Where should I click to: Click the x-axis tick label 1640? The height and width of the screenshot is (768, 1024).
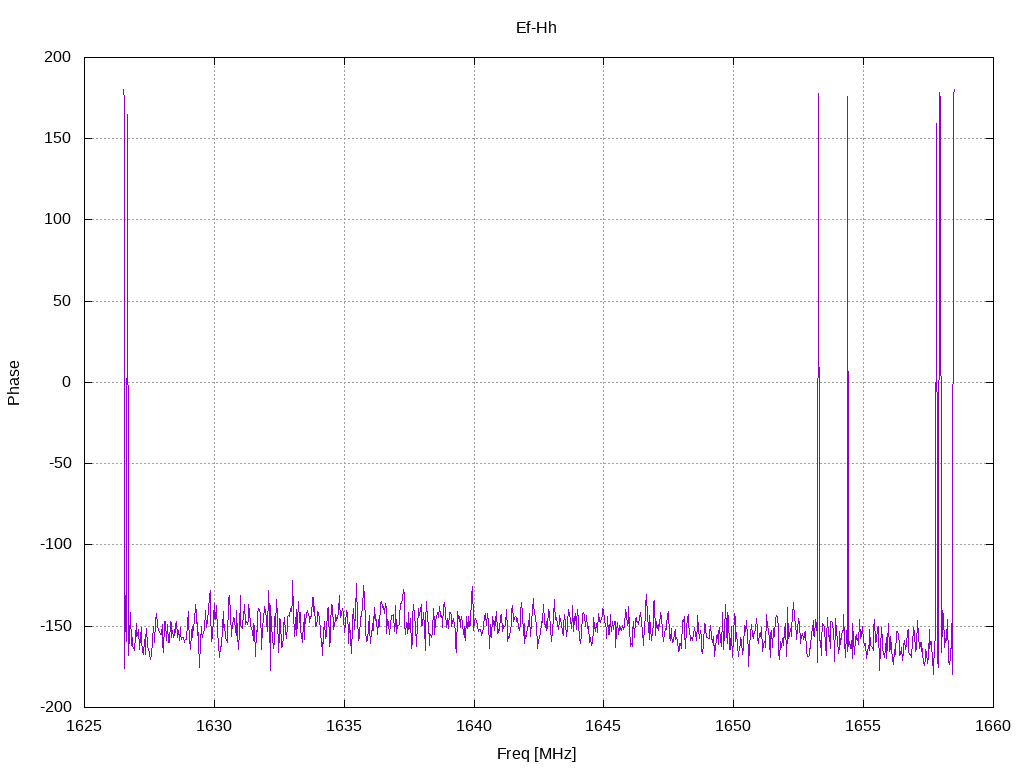[474, 726]
